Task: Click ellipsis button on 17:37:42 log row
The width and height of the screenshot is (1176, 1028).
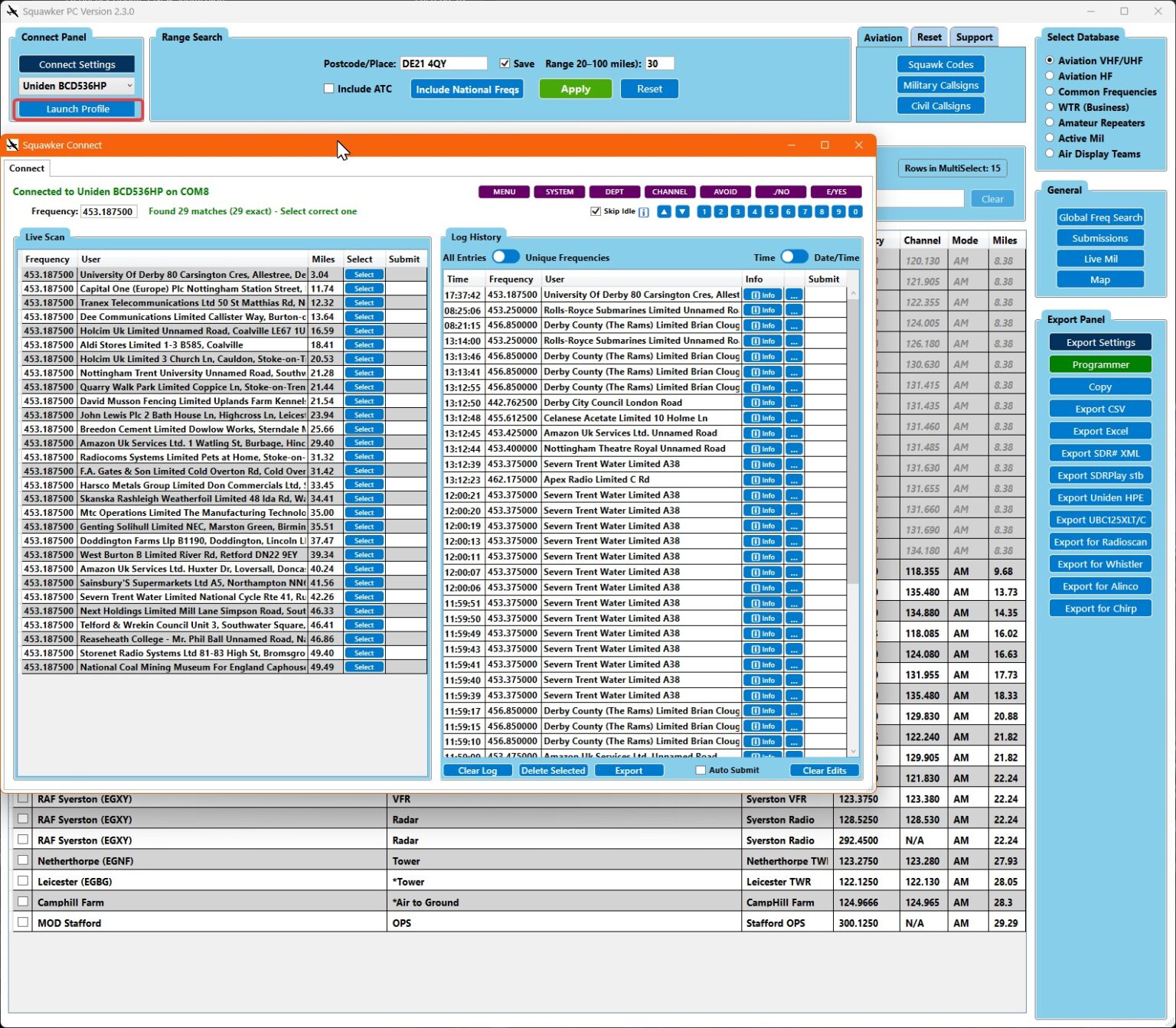Action: 794,295
